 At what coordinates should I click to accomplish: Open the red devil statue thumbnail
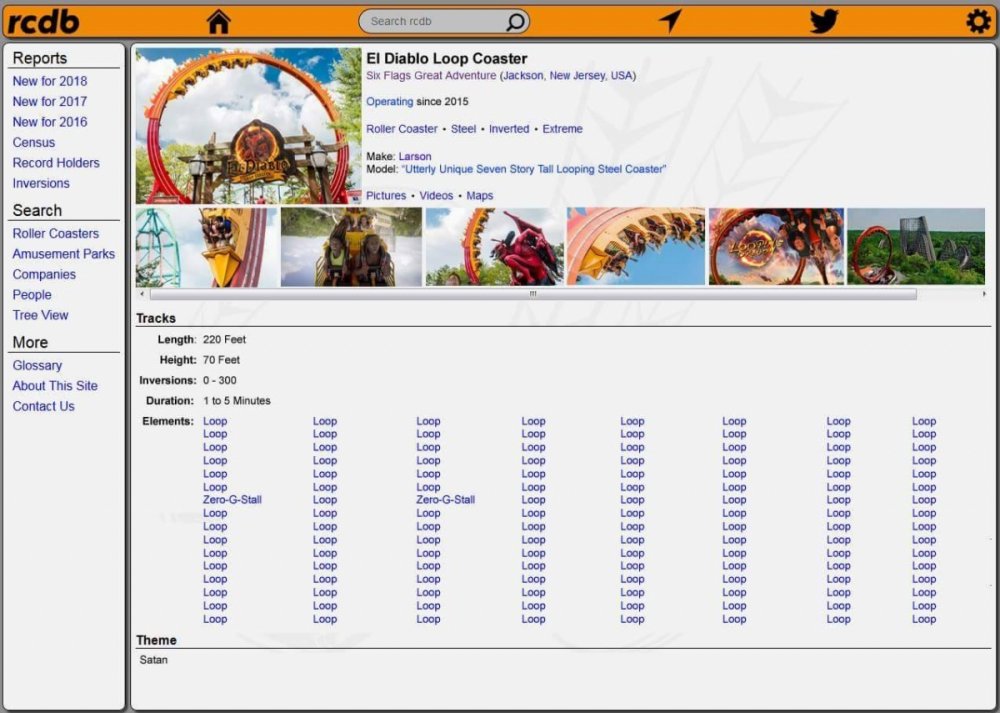pos(494,247)
